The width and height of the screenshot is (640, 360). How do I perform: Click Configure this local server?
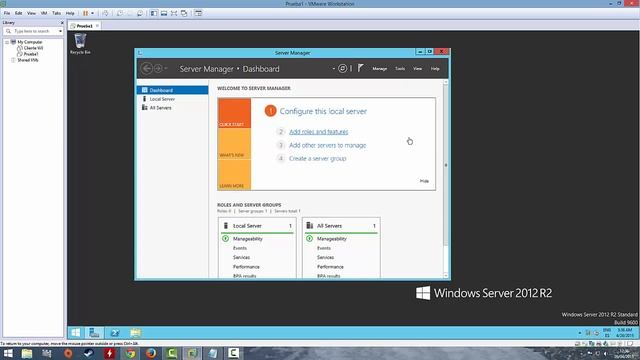pyautogui.click(x=323, y=111)
